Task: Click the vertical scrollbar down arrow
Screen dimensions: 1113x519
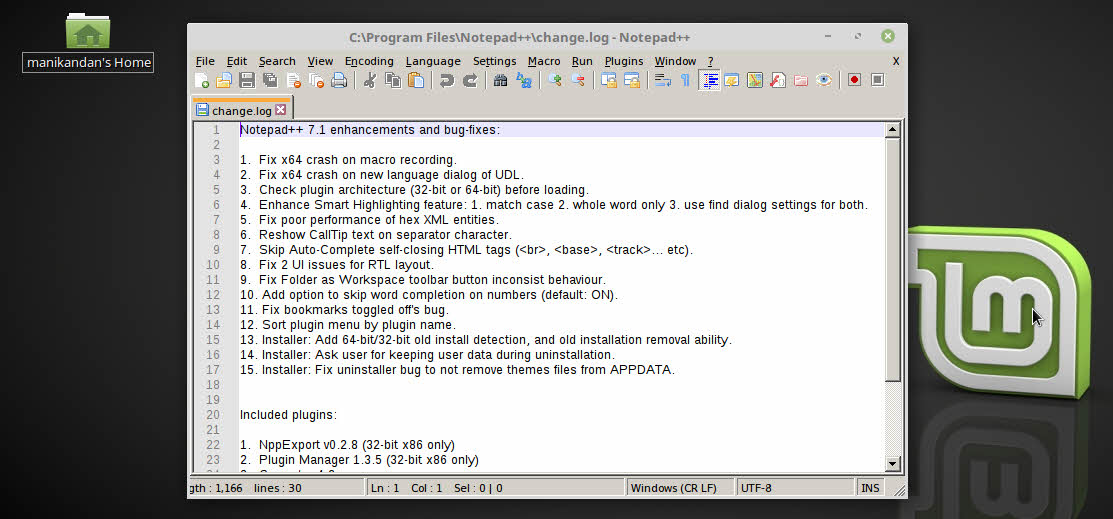Action: [893, 464]
